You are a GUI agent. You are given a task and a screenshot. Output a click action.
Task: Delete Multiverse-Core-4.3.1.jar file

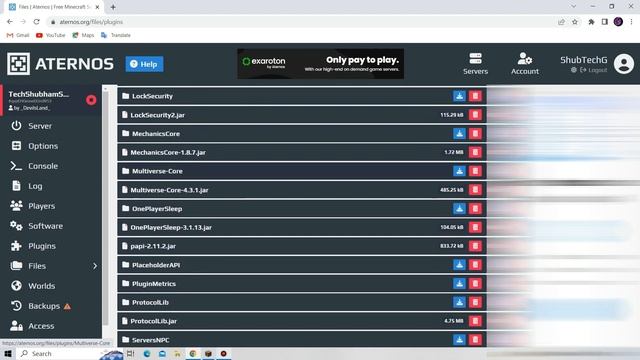tap(475, 190)
